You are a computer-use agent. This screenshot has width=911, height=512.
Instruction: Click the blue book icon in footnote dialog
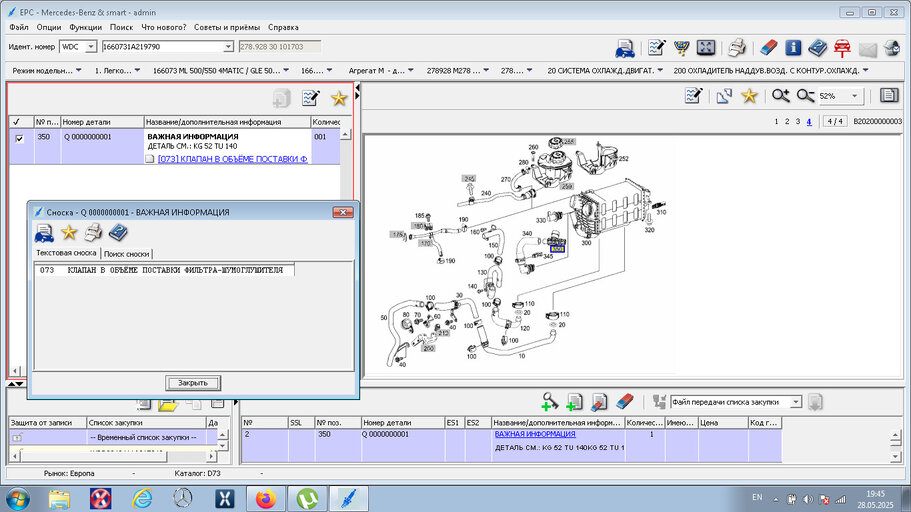click(x=118, y=233)
